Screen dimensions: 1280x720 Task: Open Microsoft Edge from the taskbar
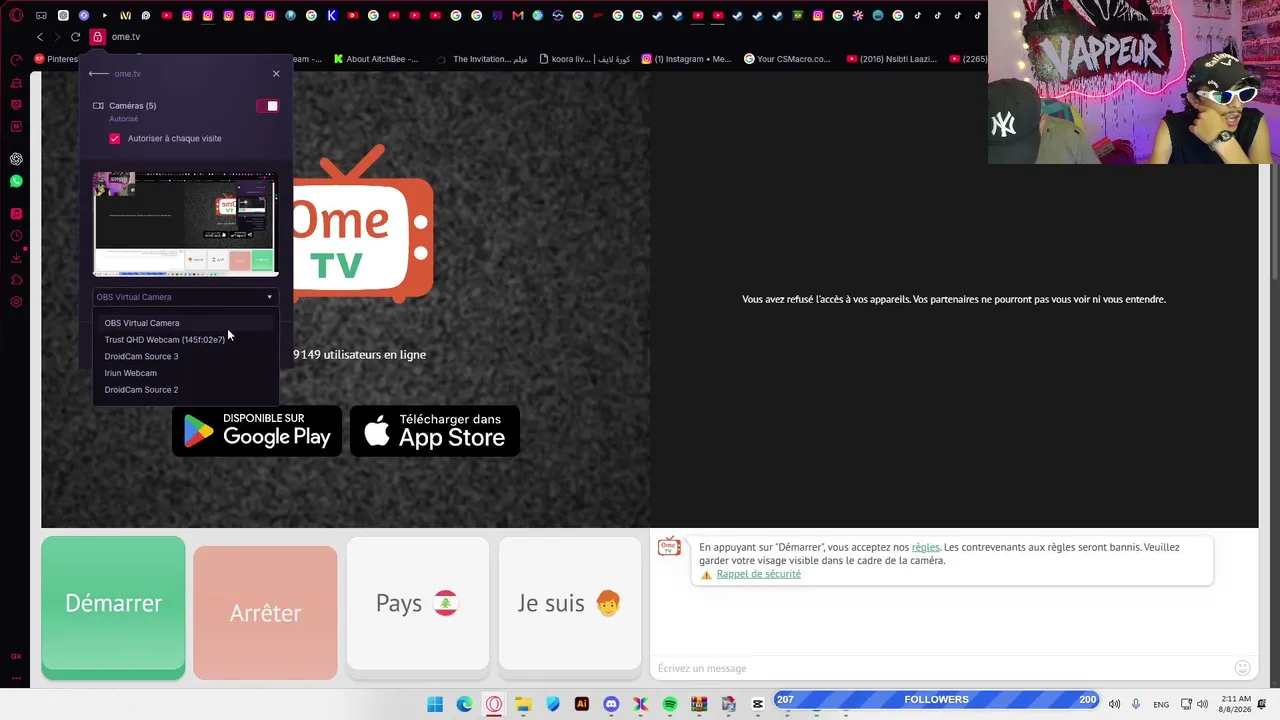point(465,704)
